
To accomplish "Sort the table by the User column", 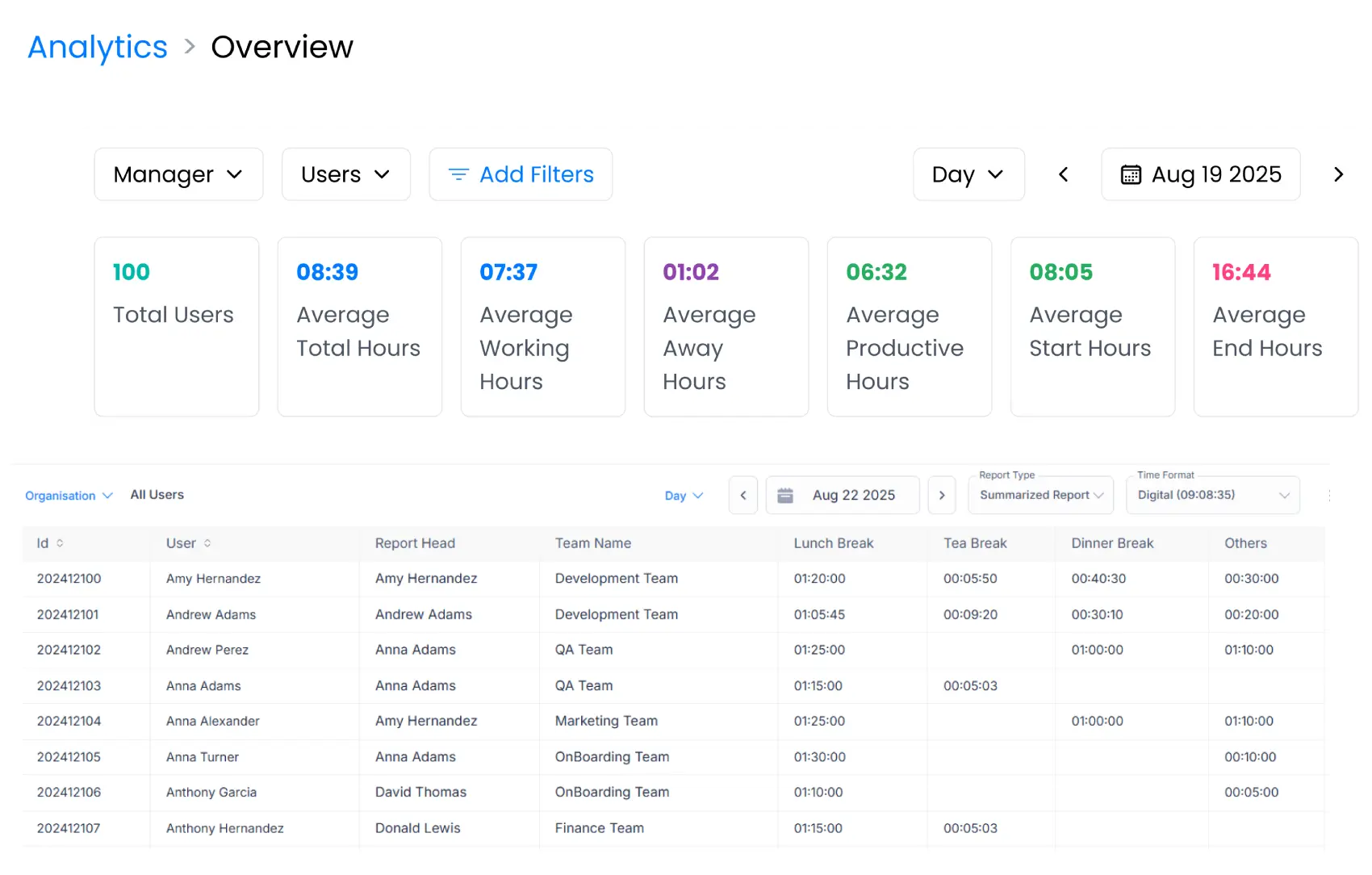I will [x=208, y=543].
